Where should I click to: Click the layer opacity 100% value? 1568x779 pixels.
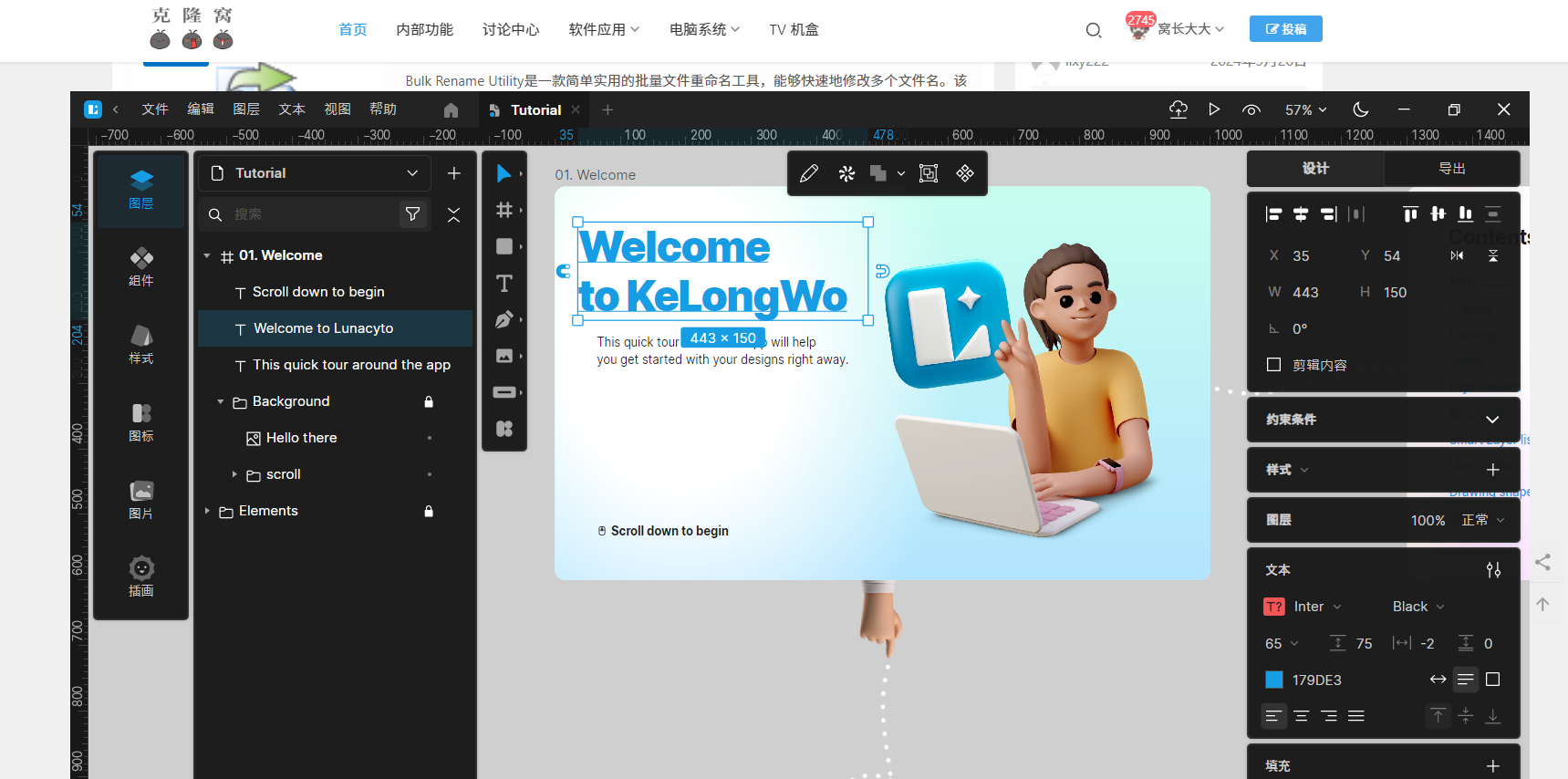[1428, 520]
